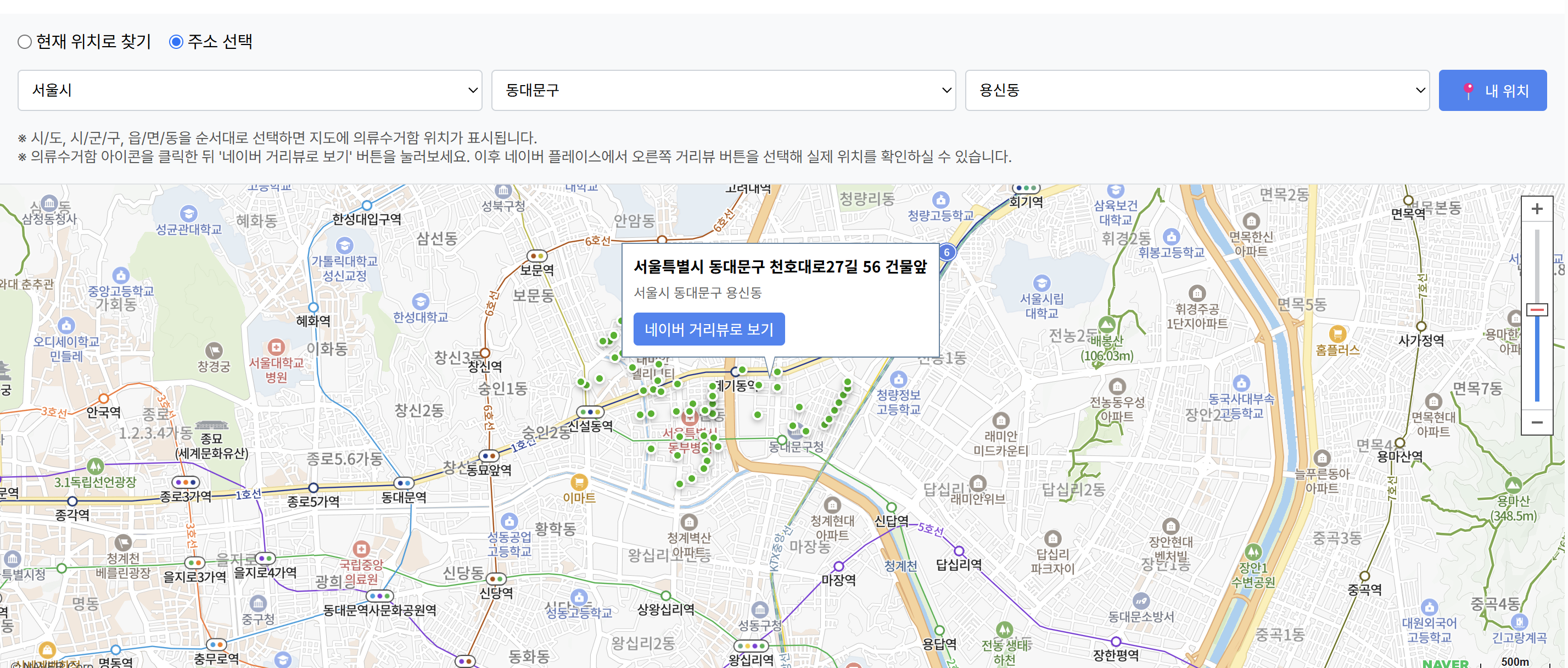
Task: Click the 홈플러스 shopping icon
Action: [x=1337, y=333]
